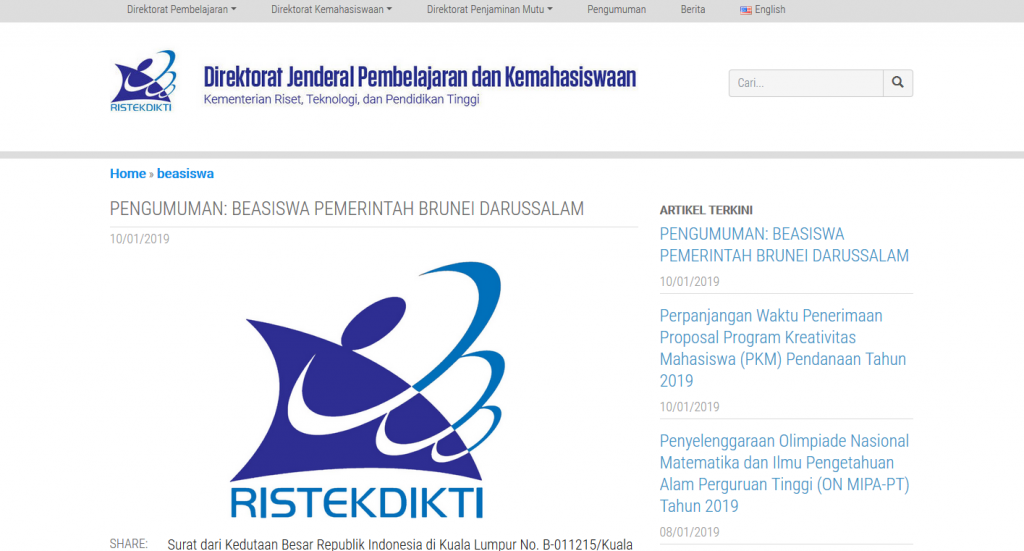Switch language to English

tap(770, 10)
